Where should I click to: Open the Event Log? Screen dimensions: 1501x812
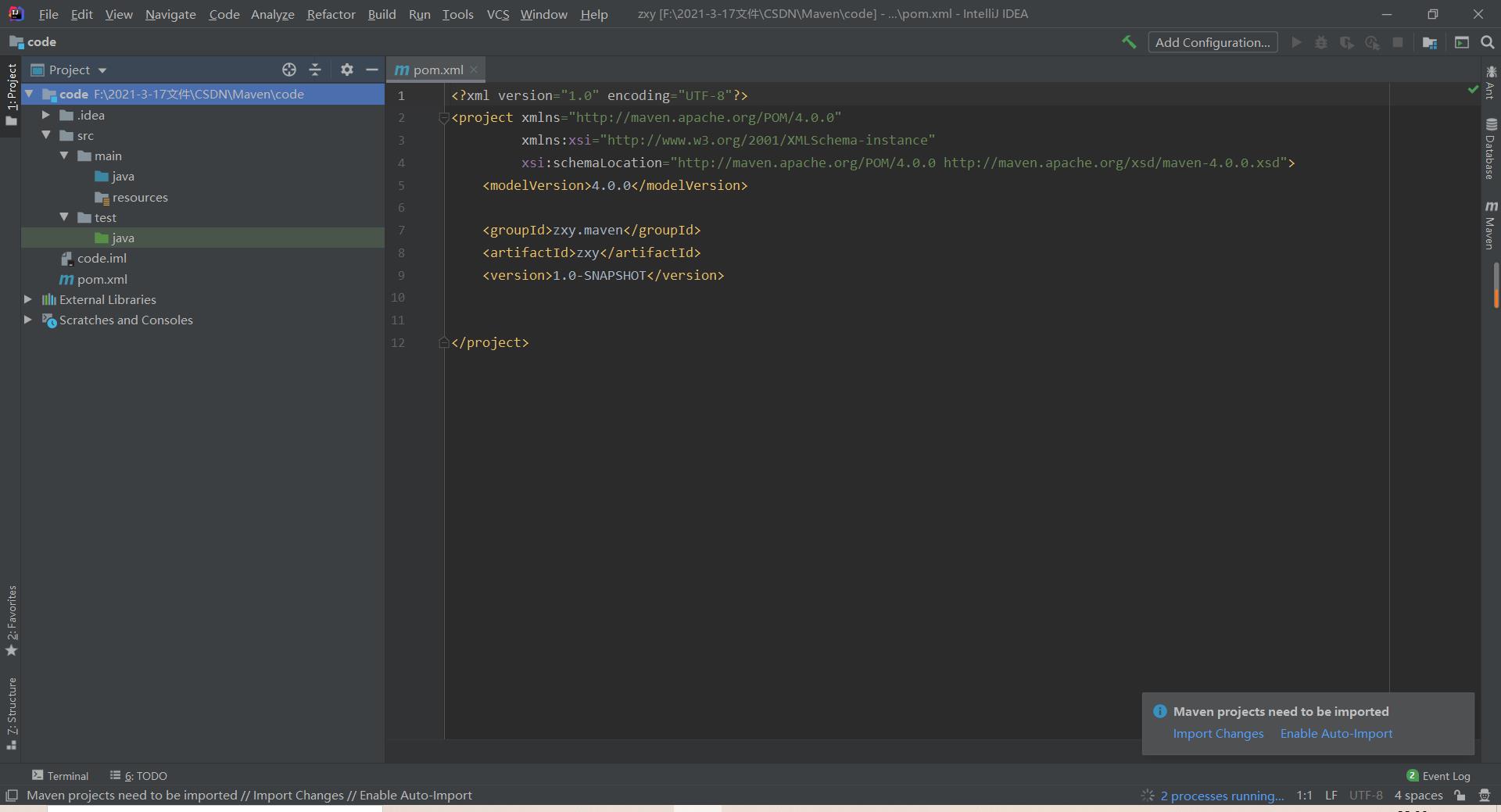[x=1438, y=775]
